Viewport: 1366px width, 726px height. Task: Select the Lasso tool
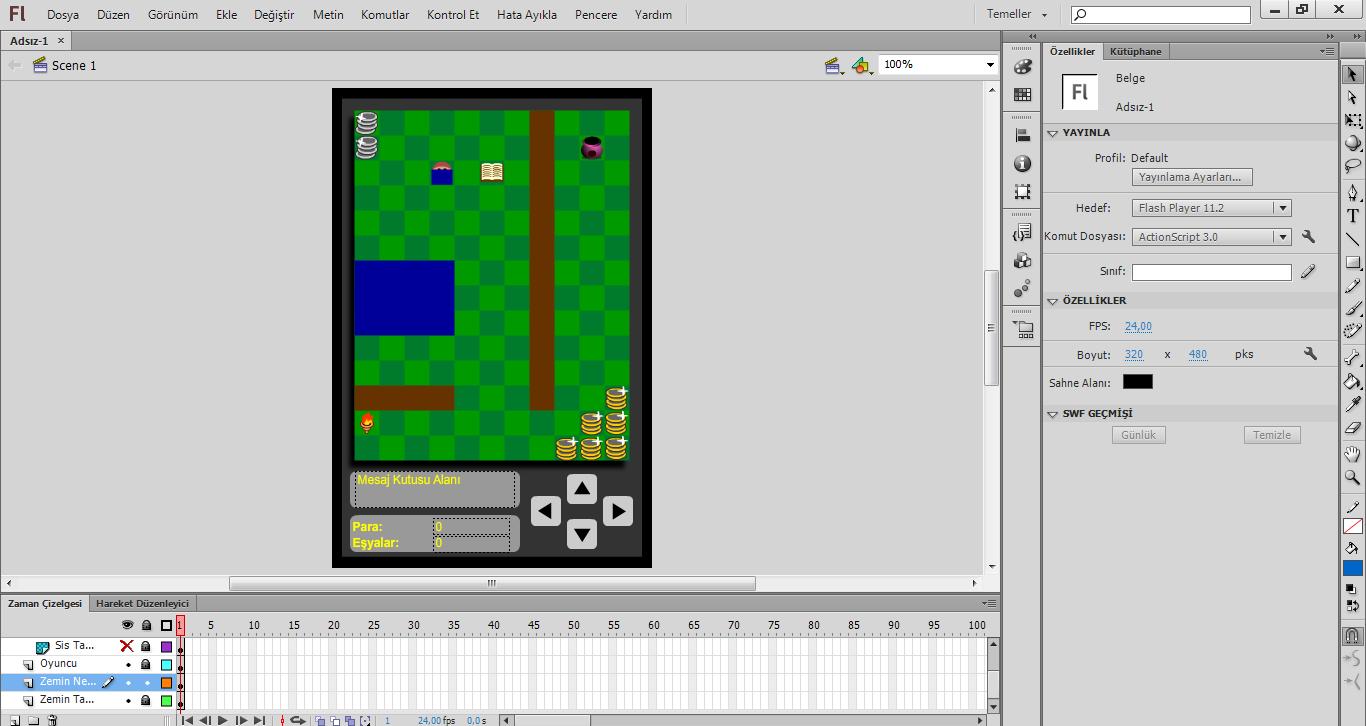coord(1352,166)
